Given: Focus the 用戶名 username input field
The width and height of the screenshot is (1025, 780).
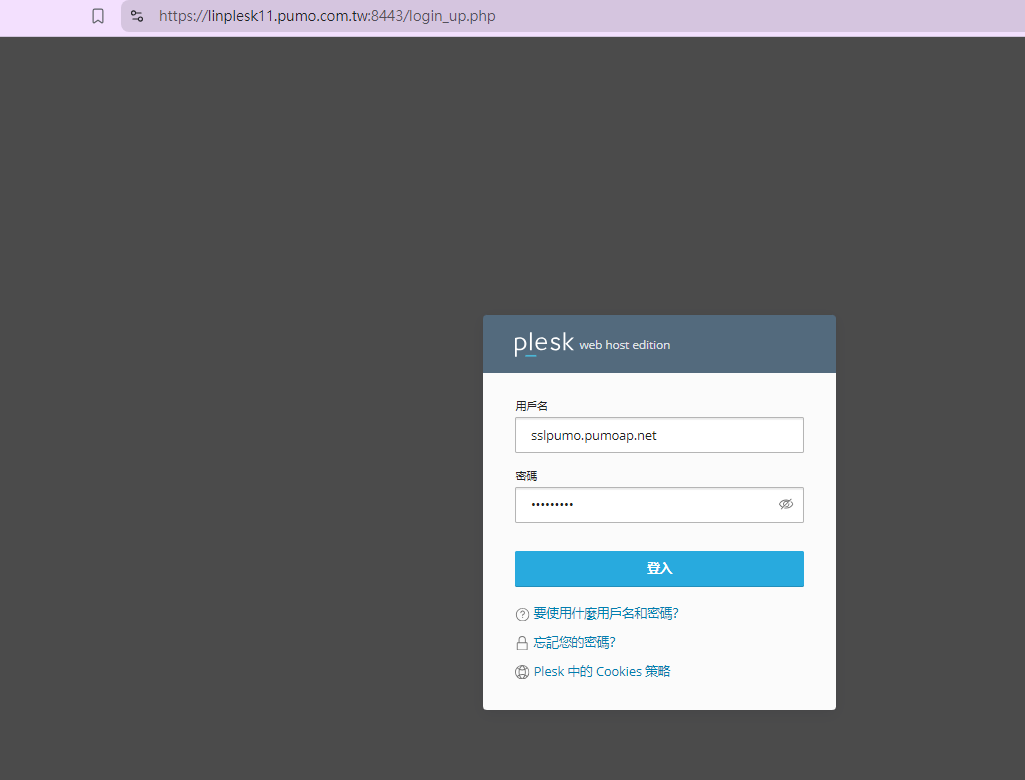Looking at the screenshot, I should click(x=659, y=435).
